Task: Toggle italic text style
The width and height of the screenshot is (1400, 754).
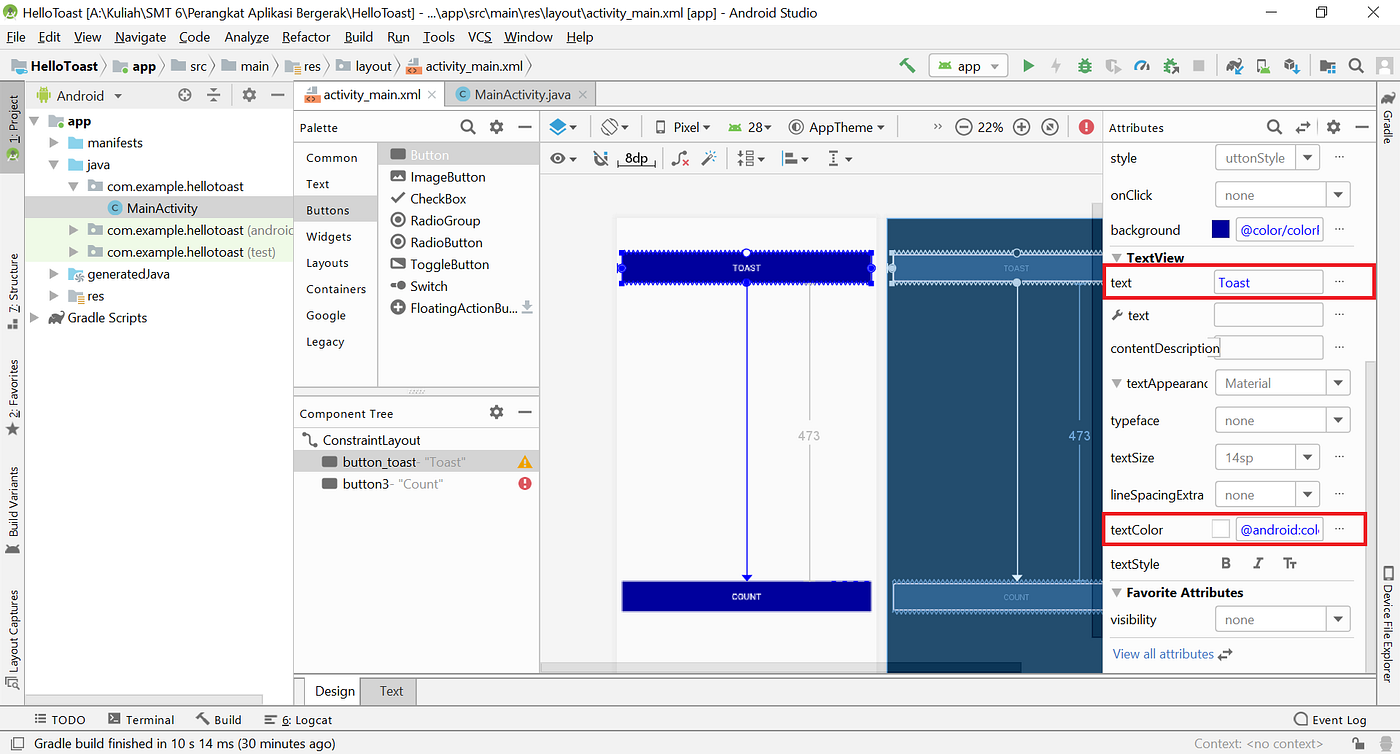Action: click(1258, 563)
